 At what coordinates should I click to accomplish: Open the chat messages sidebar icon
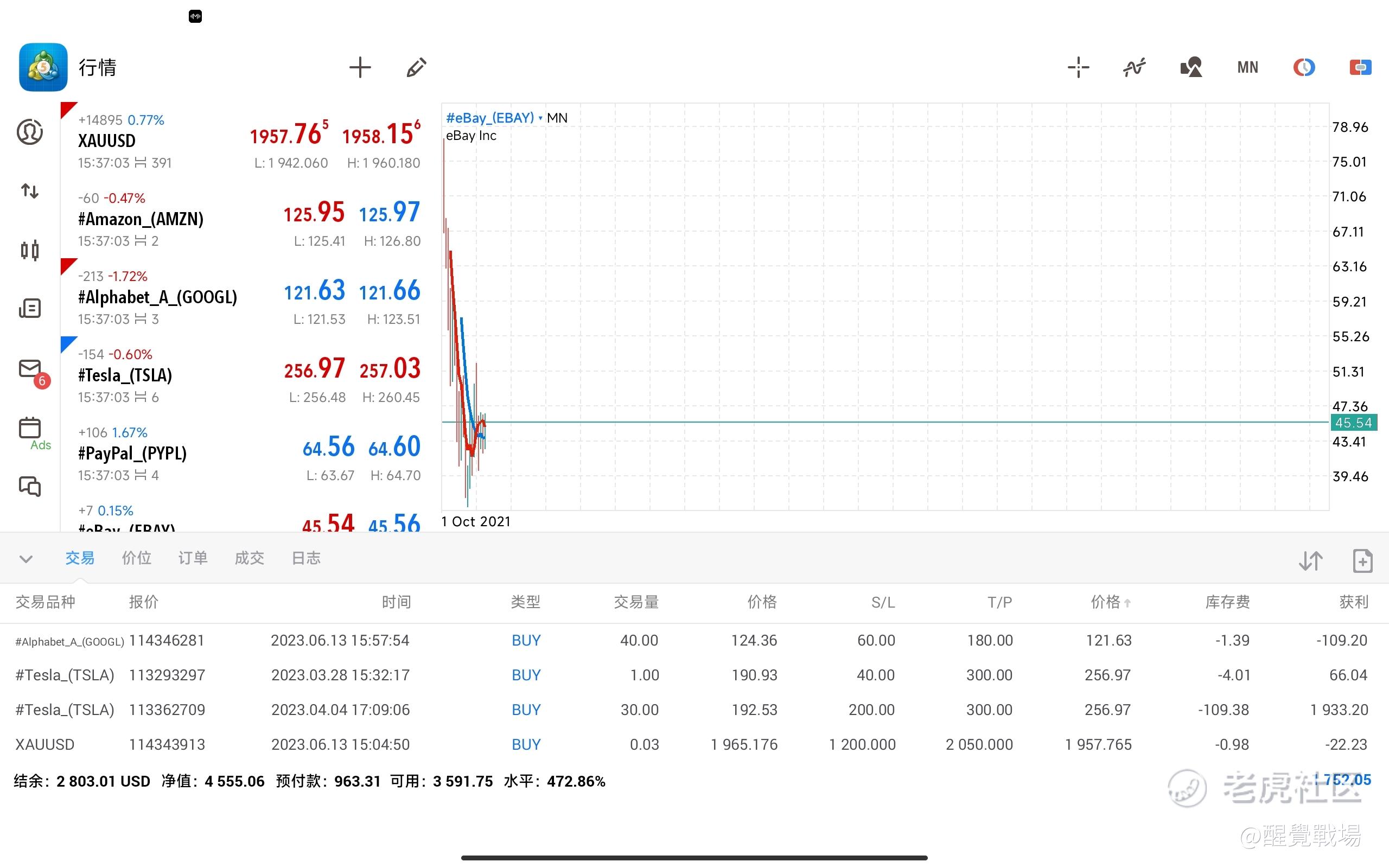coord(30,487)
